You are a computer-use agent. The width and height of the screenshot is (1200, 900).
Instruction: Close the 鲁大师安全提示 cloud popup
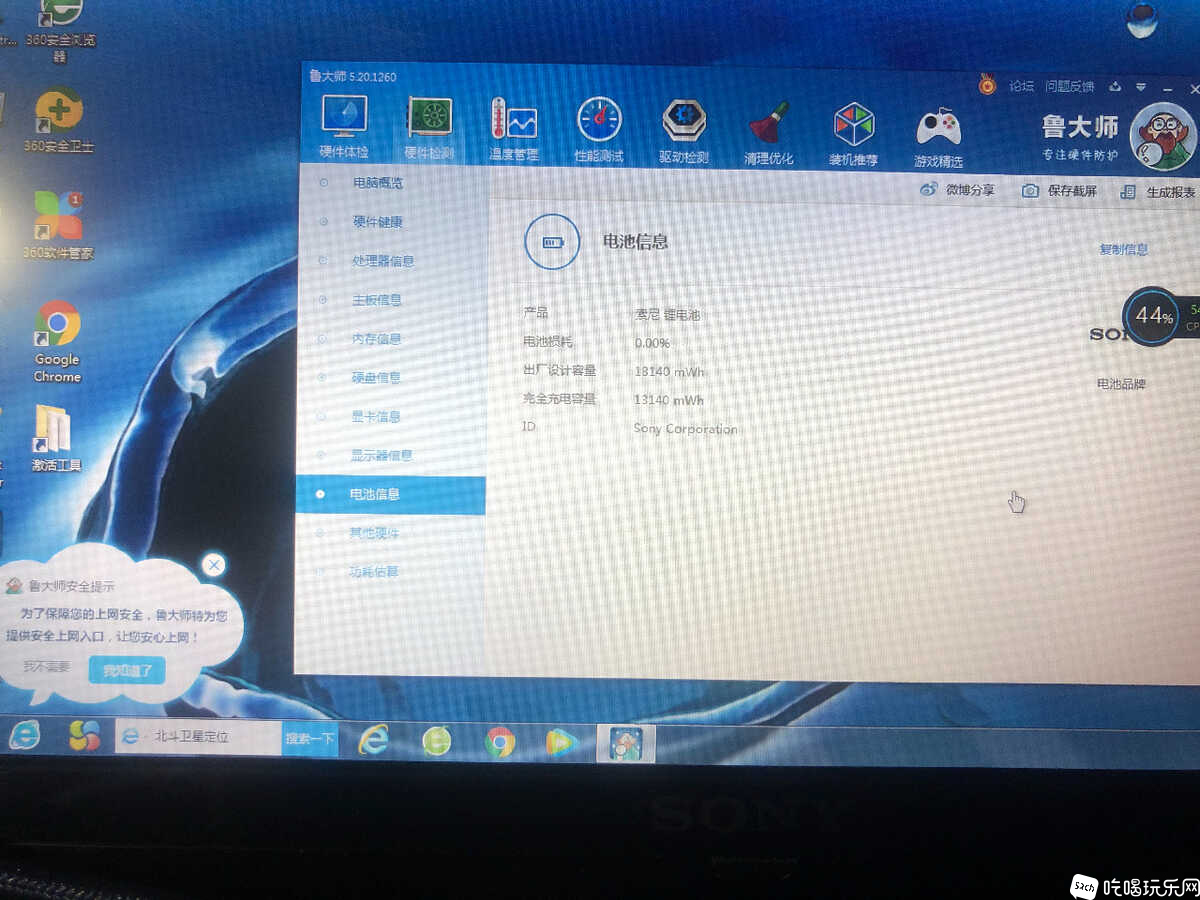point(213,565)
